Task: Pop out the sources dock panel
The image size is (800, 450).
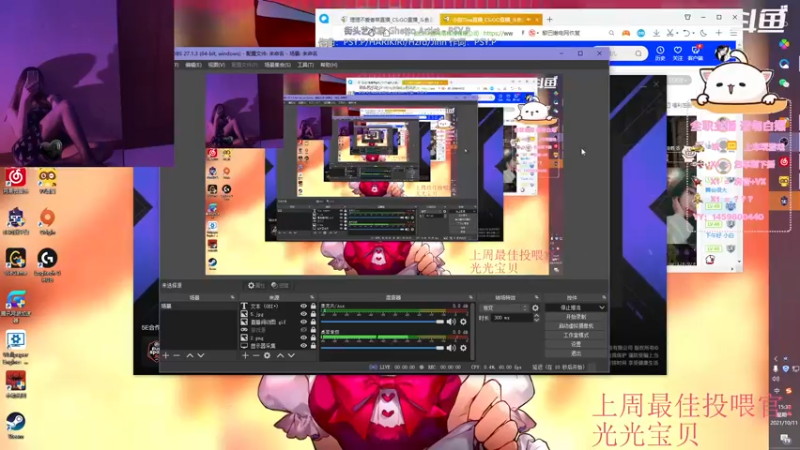Action: (312, 297)
